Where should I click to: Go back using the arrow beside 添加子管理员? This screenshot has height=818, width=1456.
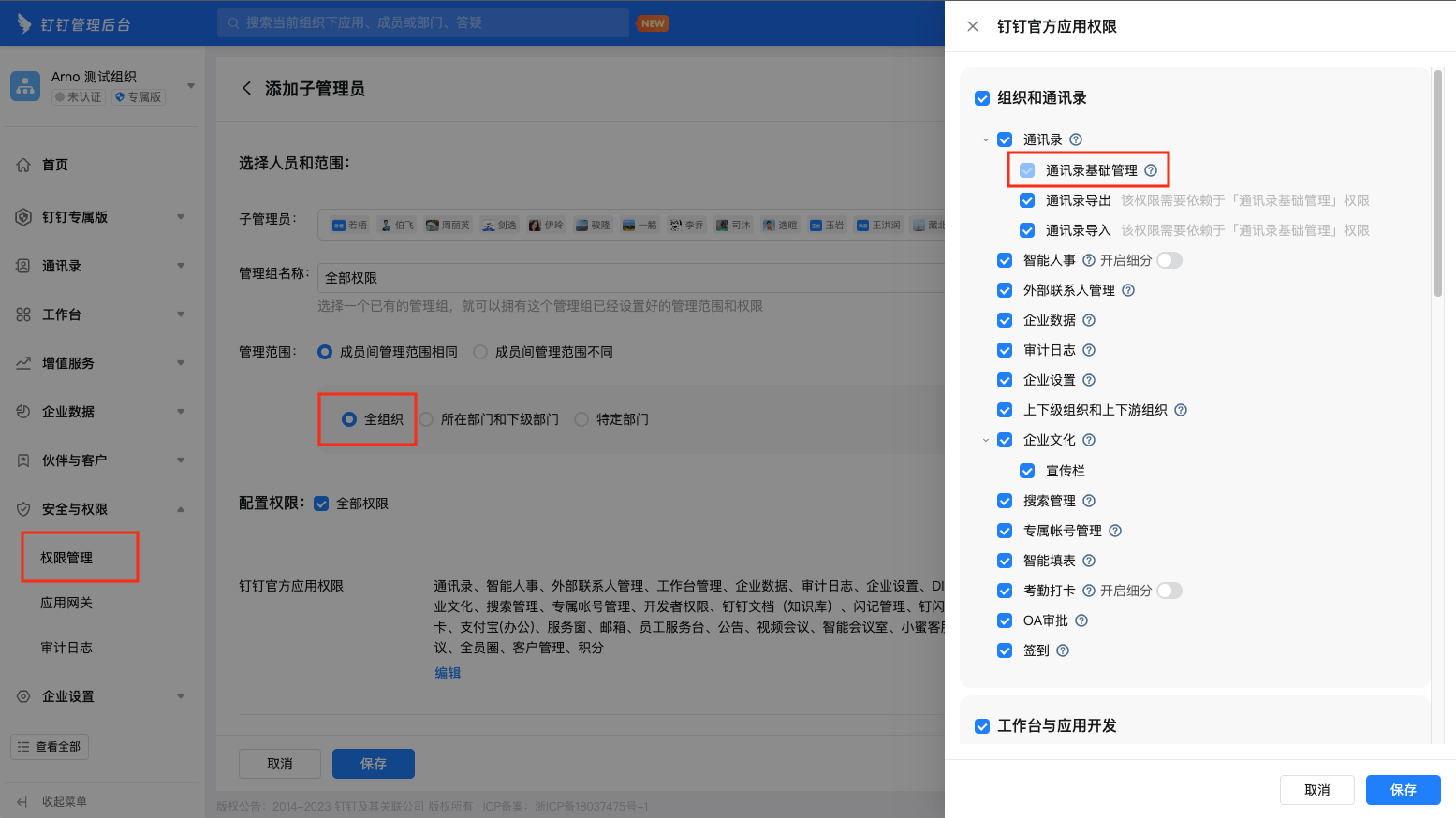(246, 88)
